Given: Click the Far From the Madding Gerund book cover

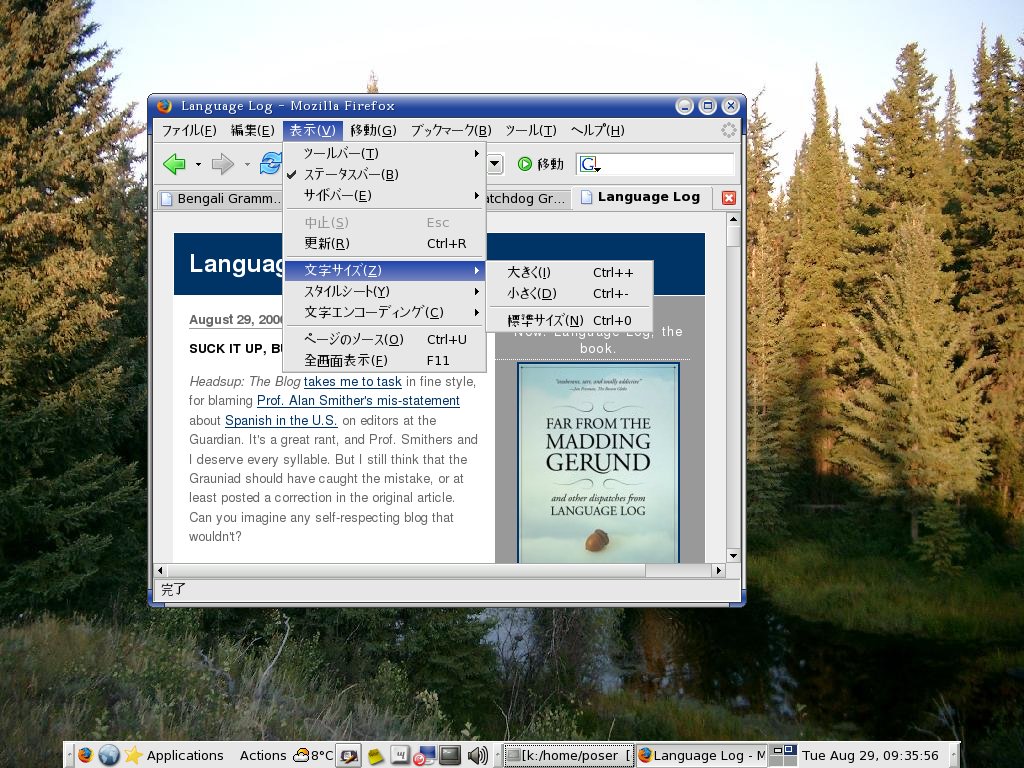Looking at the screenshot, I should 598,462.
